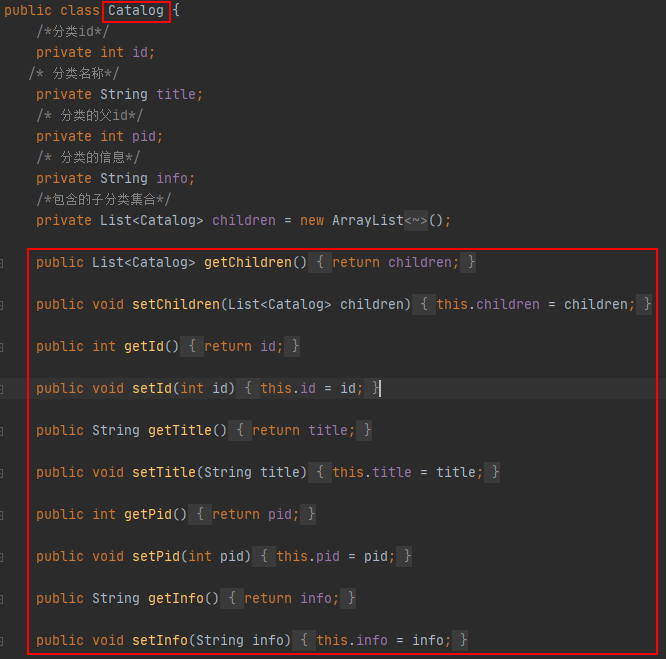Click the Catalog class name
The image size is (666, 659).
pos(136,11)
